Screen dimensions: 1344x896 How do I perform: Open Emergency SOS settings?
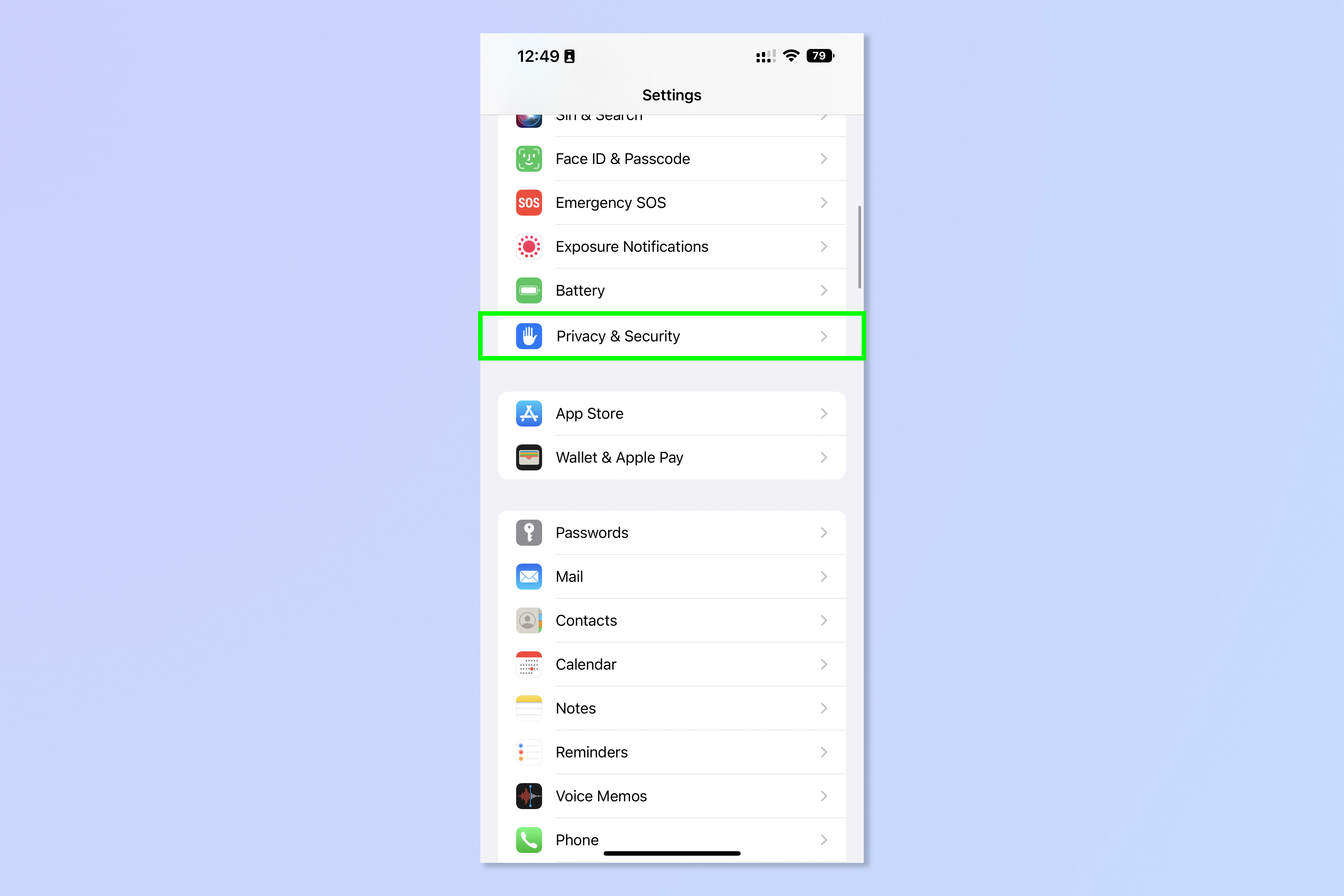click(x=672, y=202)
